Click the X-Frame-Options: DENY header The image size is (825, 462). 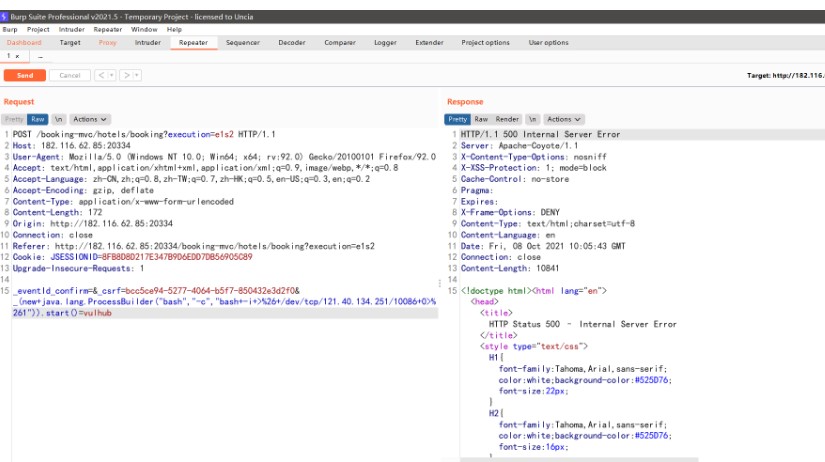[510, 212]
